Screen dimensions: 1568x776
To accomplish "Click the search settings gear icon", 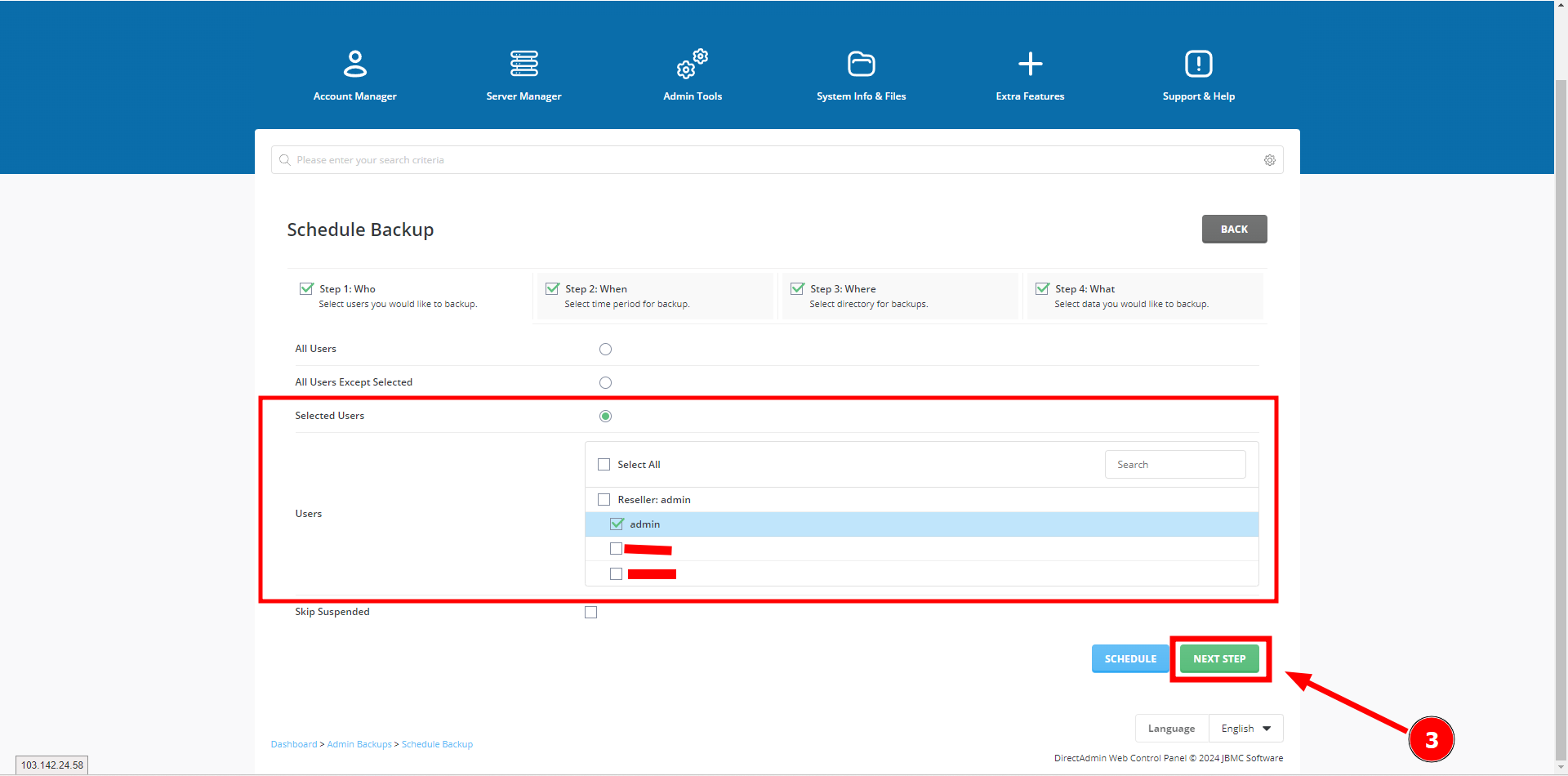I will tap(1269, 160).
